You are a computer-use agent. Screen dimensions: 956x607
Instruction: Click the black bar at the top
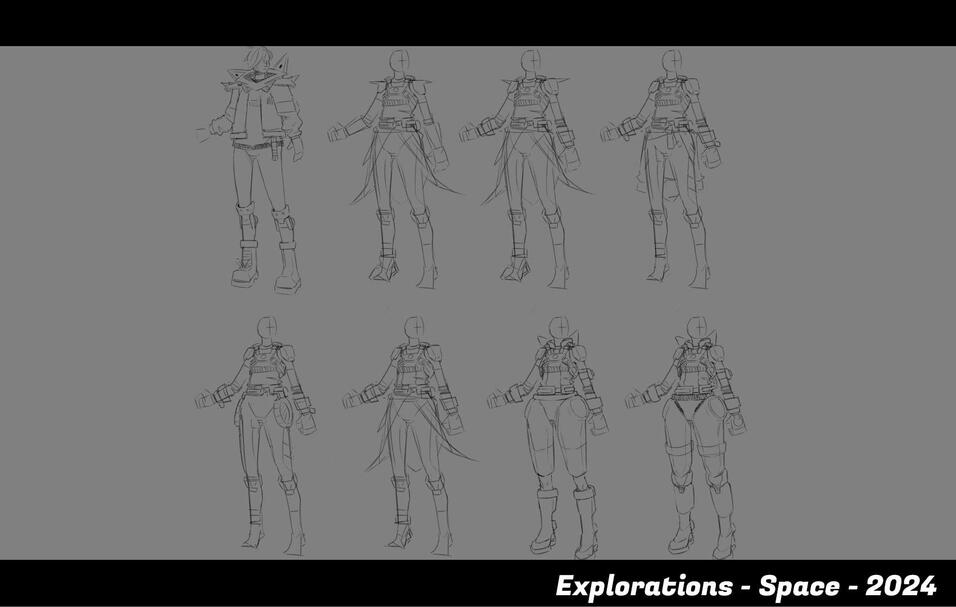478,22
